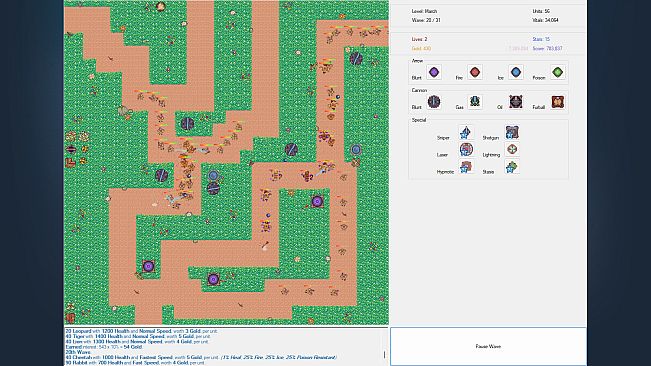651x366 pixels.
Task: Click the 'Stasis' tower label
Action: point(488,172)
